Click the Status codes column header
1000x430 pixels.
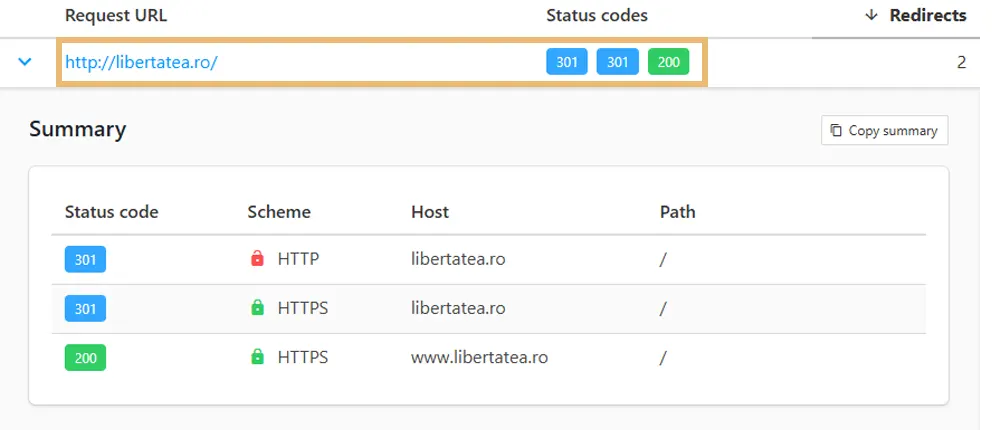pos(597,15)
